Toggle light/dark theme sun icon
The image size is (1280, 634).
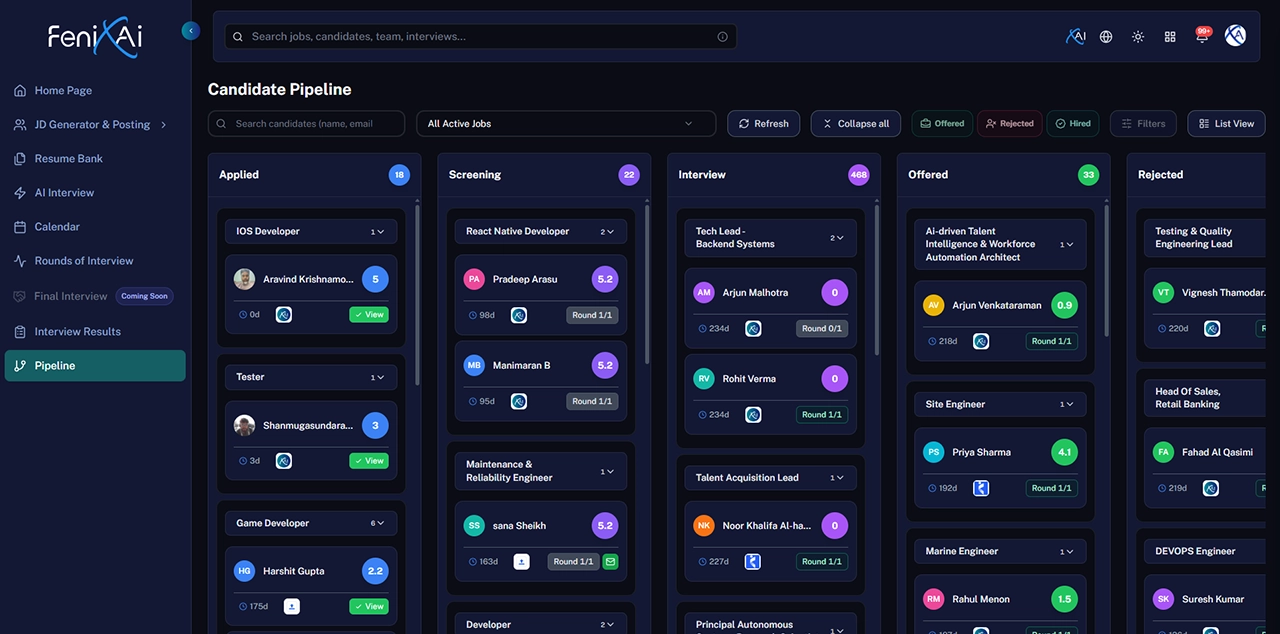point(1138,37)
